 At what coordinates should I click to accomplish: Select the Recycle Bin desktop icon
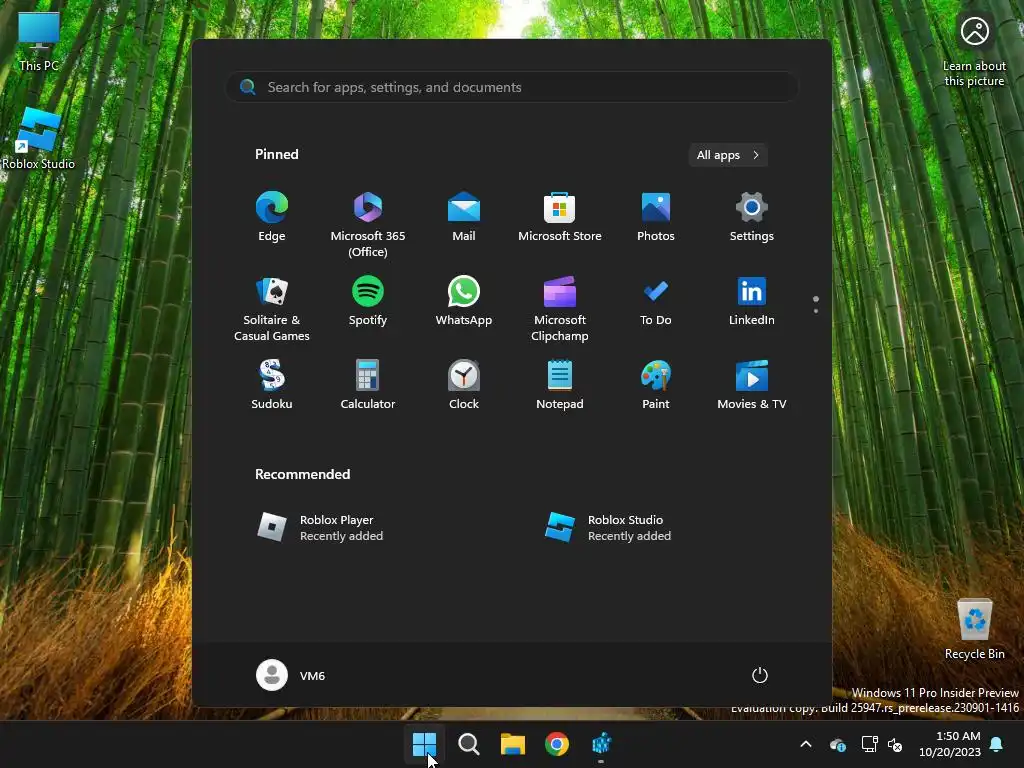pyautogui.click(x=974, y=629)
